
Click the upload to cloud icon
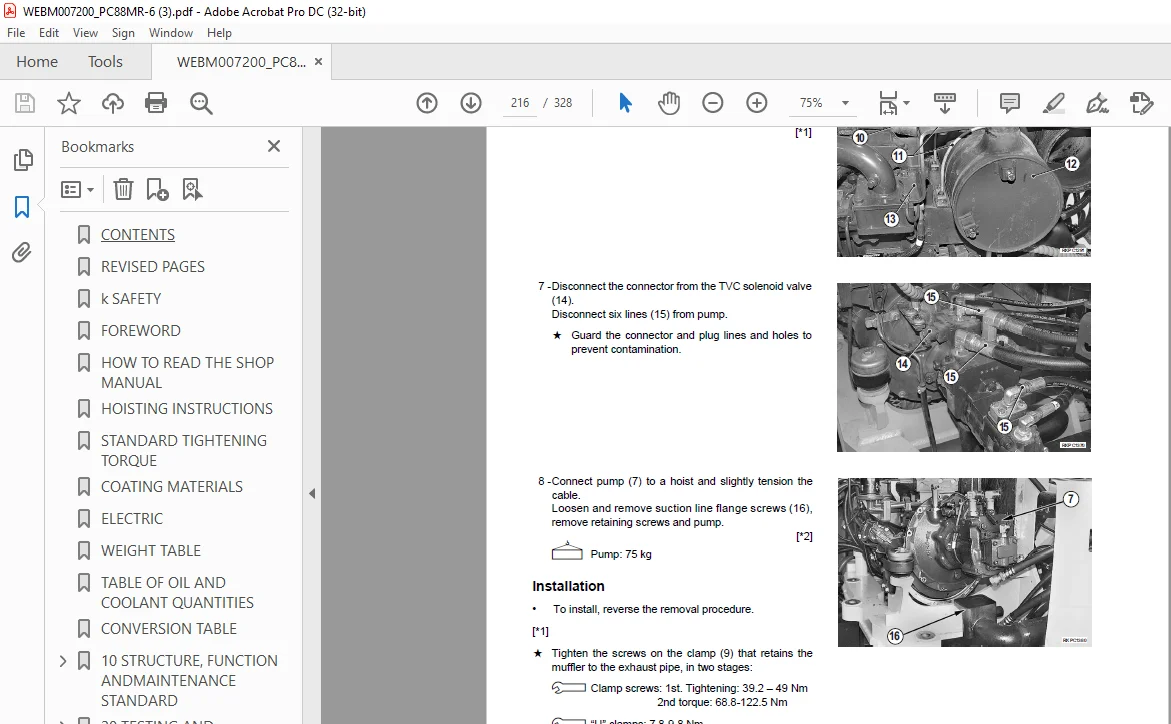(113, 103)
